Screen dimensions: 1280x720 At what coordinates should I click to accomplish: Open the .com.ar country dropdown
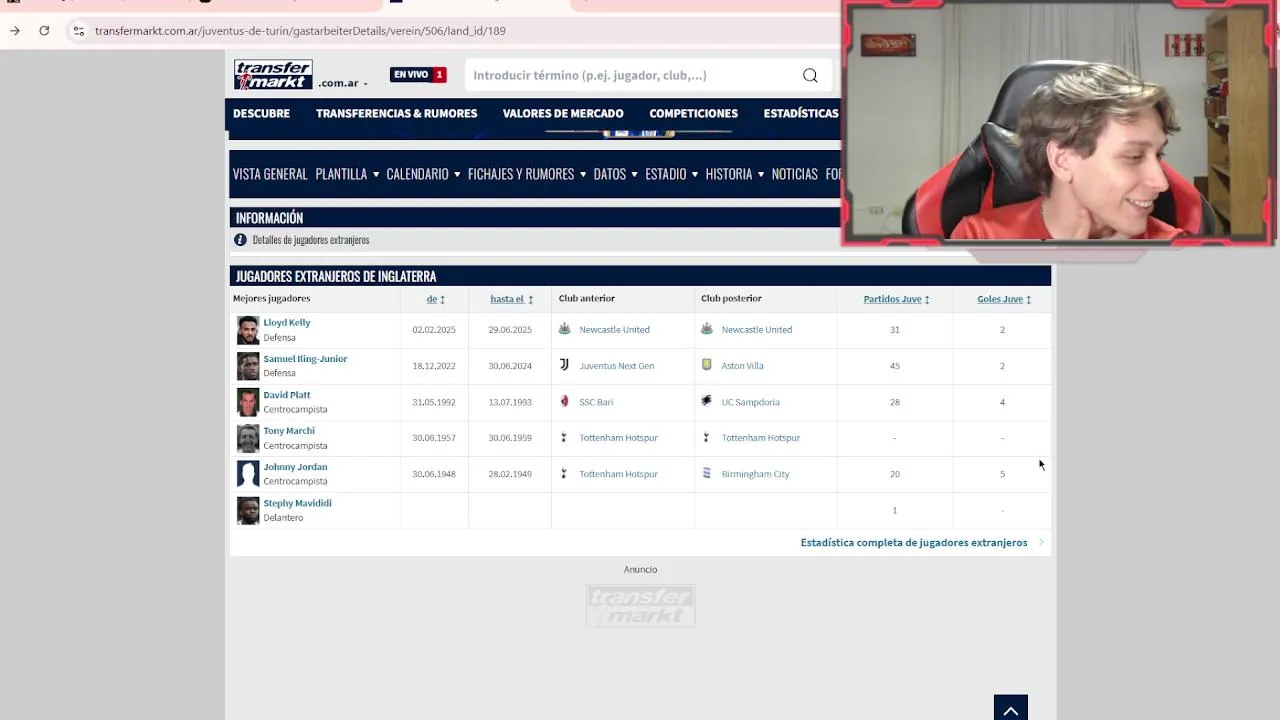click(x=343, y=83)
